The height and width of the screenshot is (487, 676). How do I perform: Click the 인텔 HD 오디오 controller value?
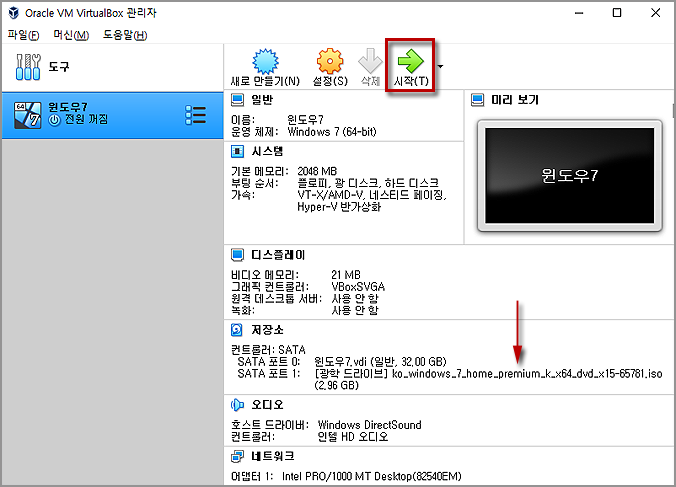click(353, 437)
